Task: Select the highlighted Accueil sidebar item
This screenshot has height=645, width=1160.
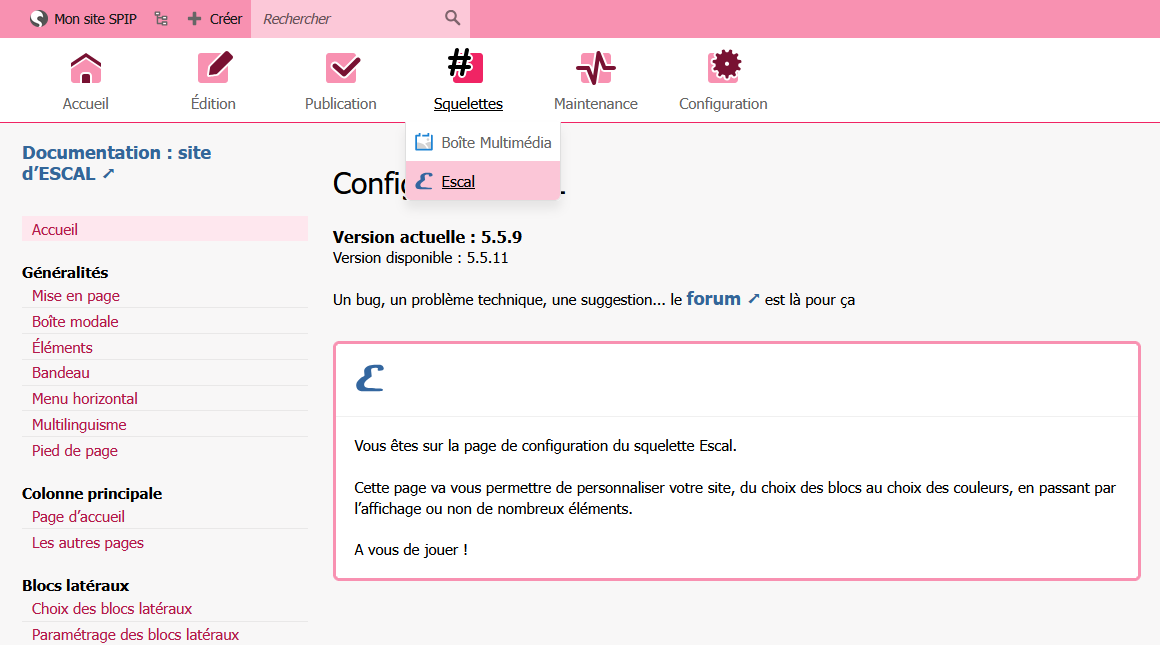Action: (x=55, y=230)
